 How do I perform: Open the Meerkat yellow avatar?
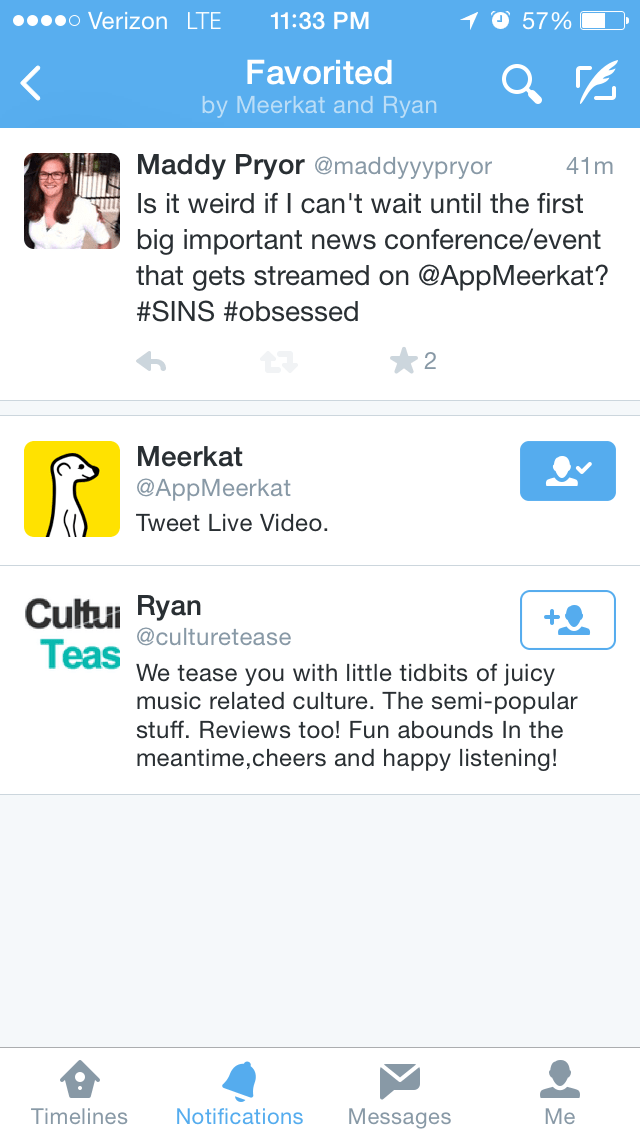tap(72, 489)
